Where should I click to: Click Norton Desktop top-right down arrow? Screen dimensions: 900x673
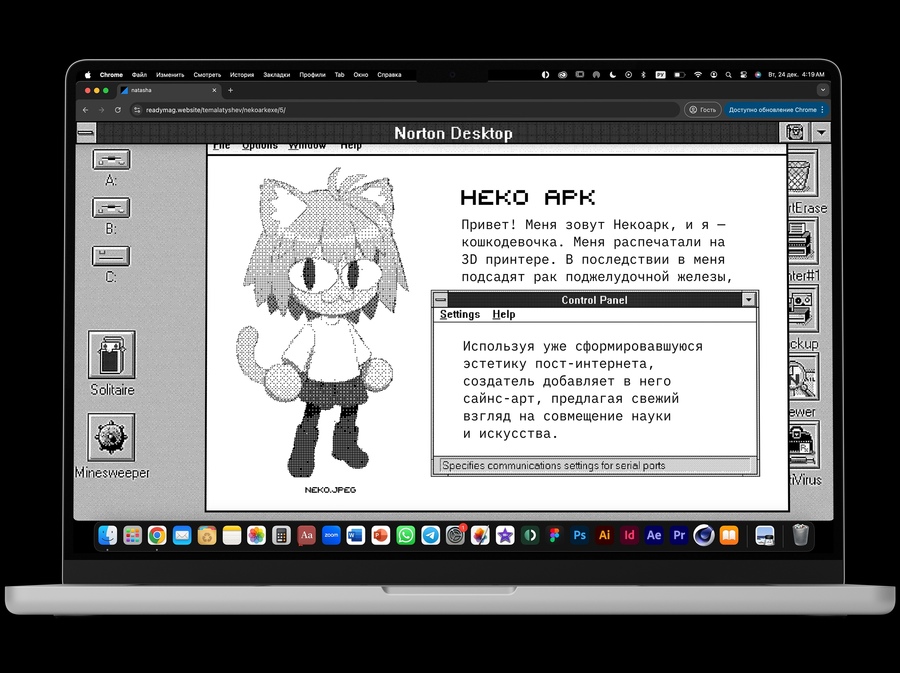(x=821, y=133)
